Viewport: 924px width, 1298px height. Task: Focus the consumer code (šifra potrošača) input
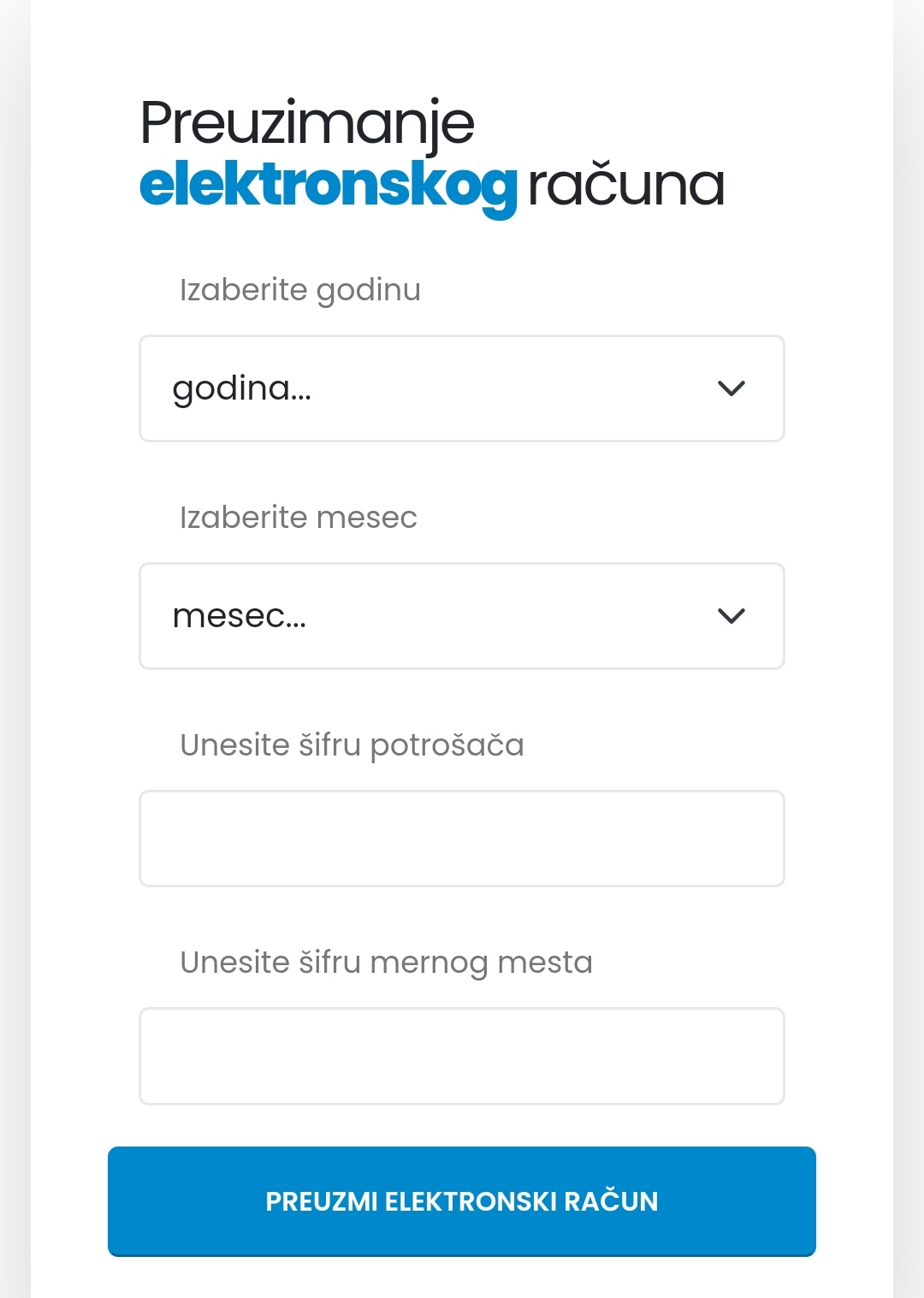point(462,839)
